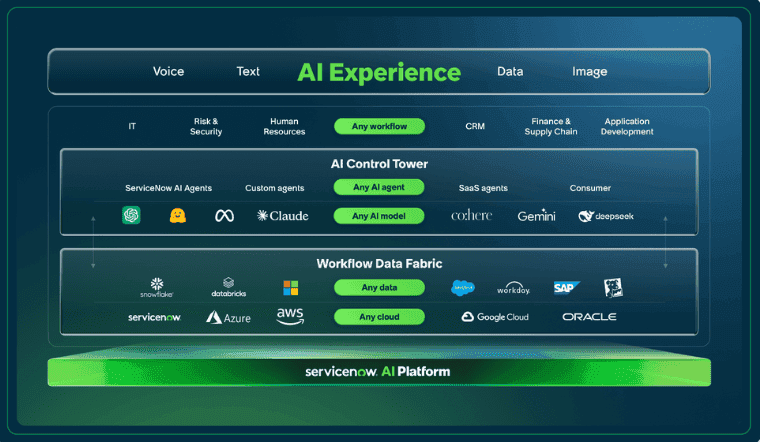Select the SAP logo
Viewport: 760px width, 442px height.
[568, 288]
